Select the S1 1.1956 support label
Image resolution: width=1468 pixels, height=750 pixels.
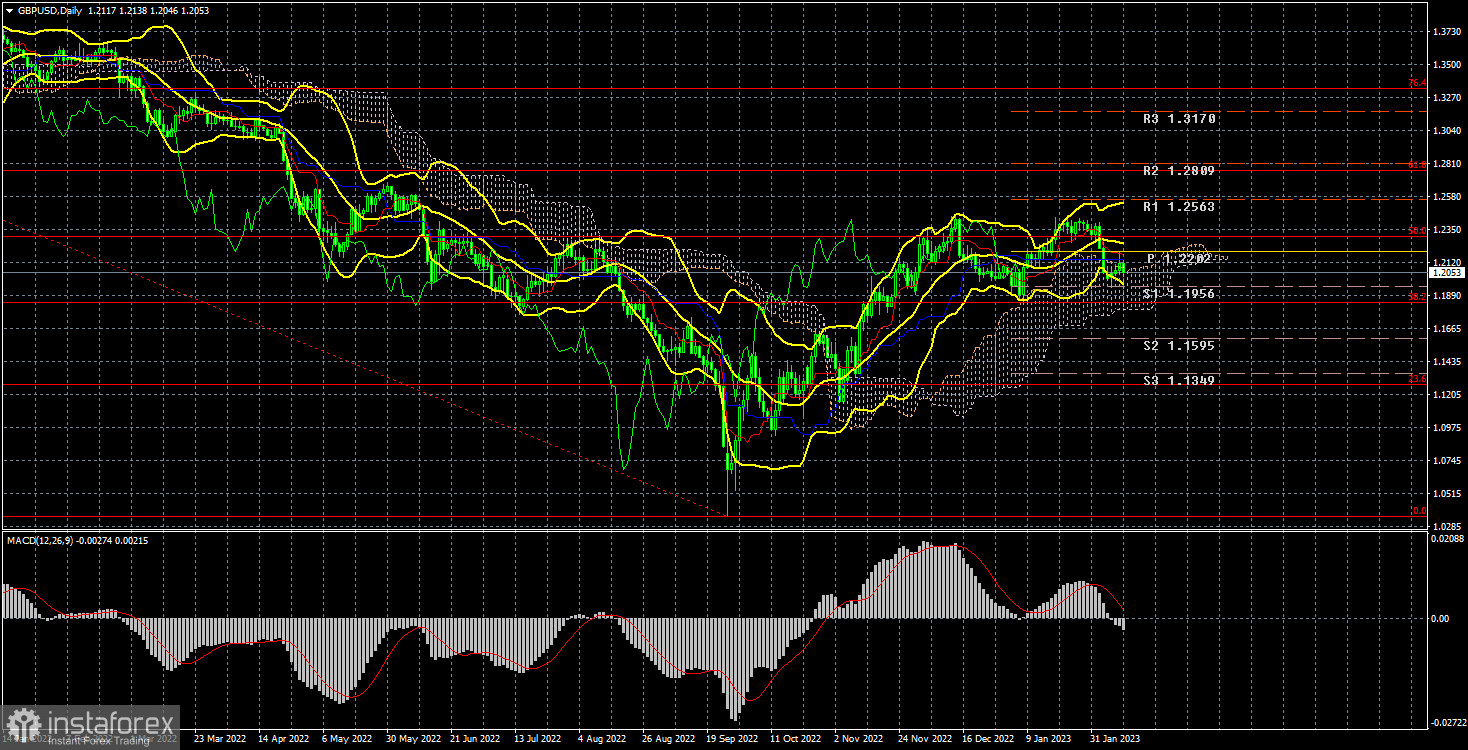[1179, 294]
